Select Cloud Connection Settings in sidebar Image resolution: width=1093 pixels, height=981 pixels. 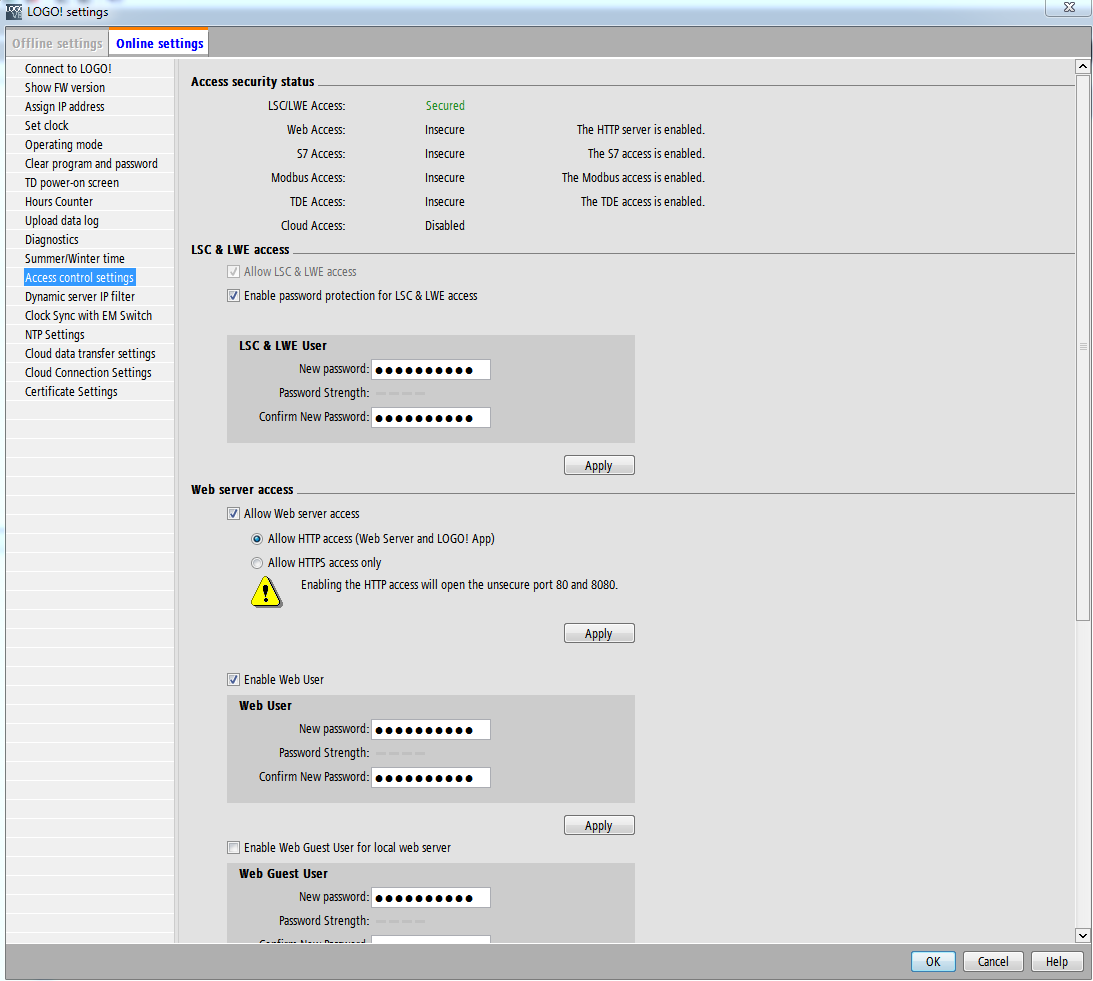tap(88, 373)
